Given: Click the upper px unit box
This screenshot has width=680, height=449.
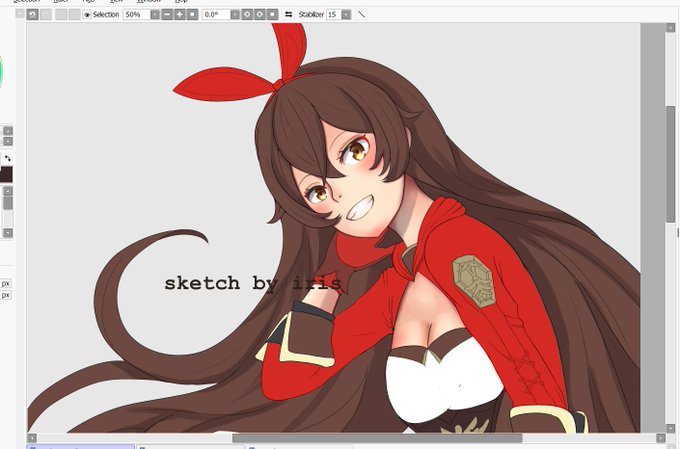Looking at the screenshot, I should (6, 283).
